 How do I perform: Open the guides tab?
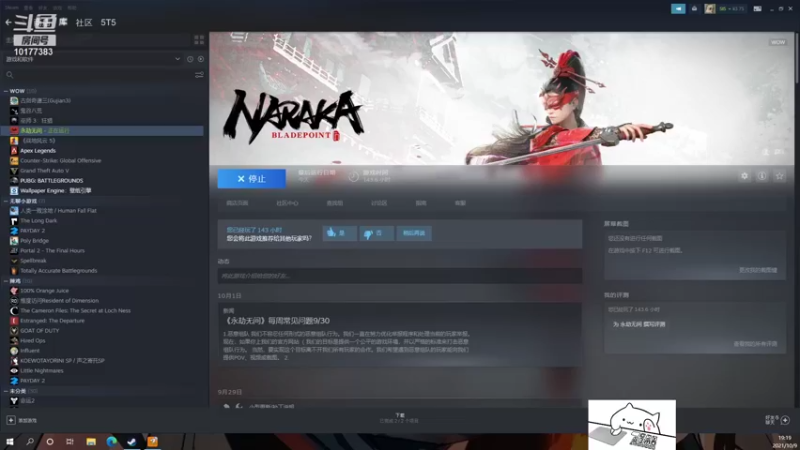(x=420, y=203)
